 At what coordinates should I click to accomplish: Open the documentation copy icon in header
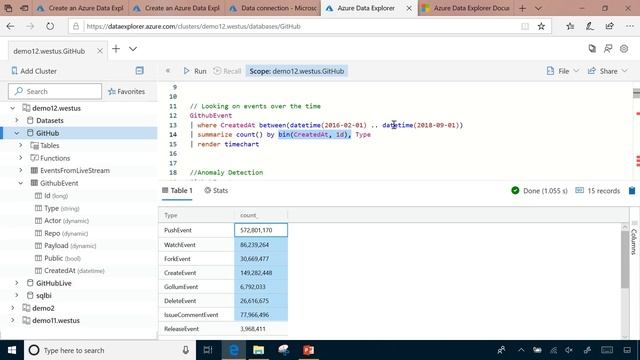[592, 49]
